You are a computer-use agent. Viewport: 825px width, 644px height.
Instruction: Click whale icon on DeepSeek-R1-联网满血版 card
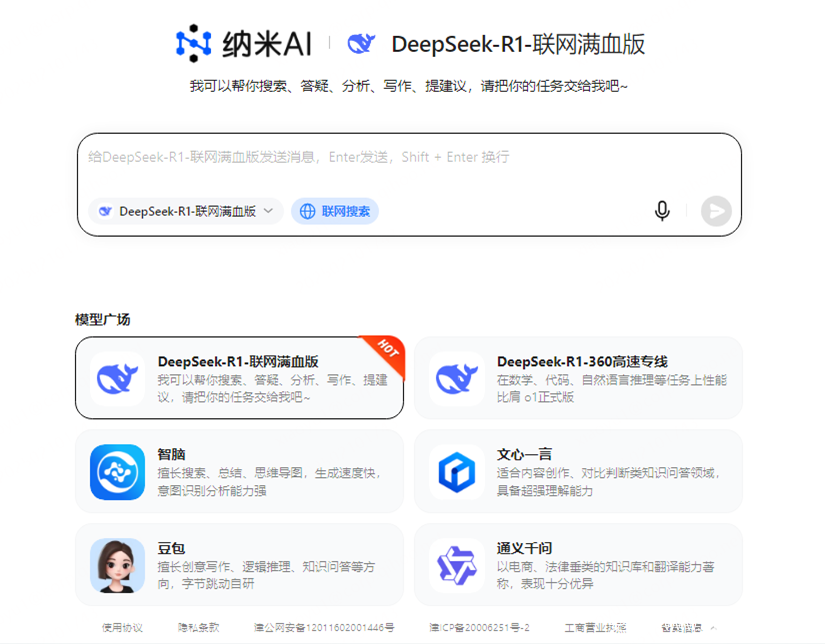(x=117, y=378)
